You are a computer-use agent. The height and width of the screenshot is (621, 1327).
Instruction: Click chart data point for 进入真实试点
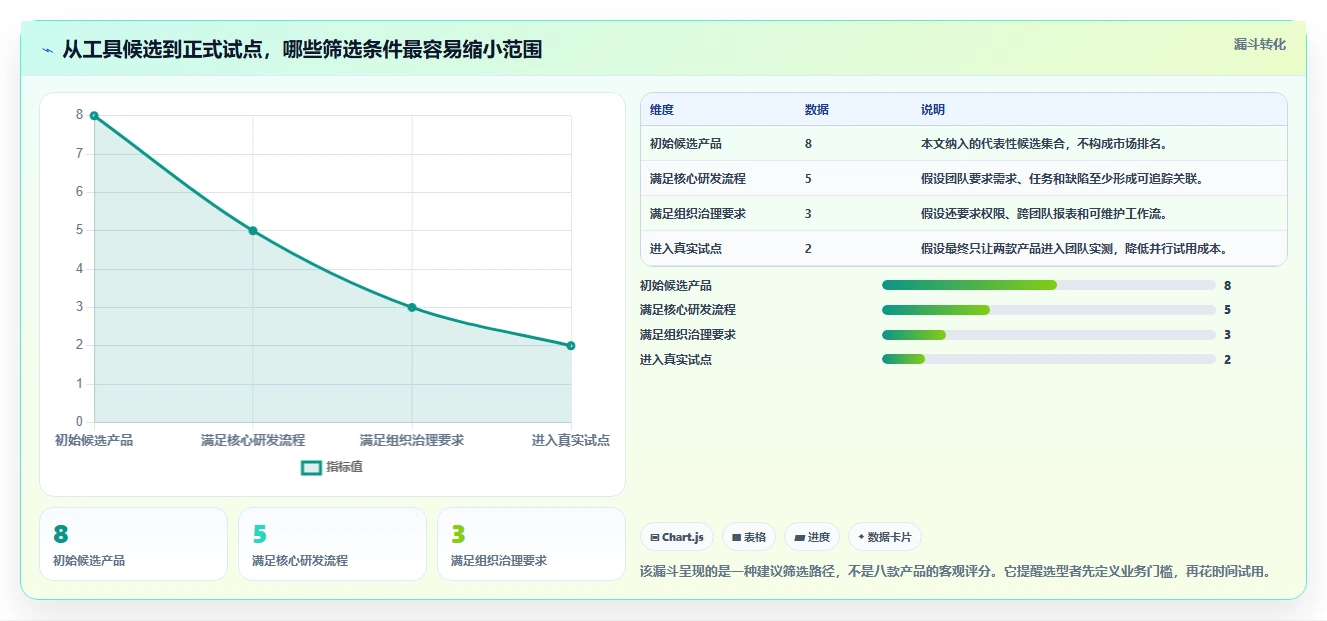pyautogui.click(x=571, y=345)
